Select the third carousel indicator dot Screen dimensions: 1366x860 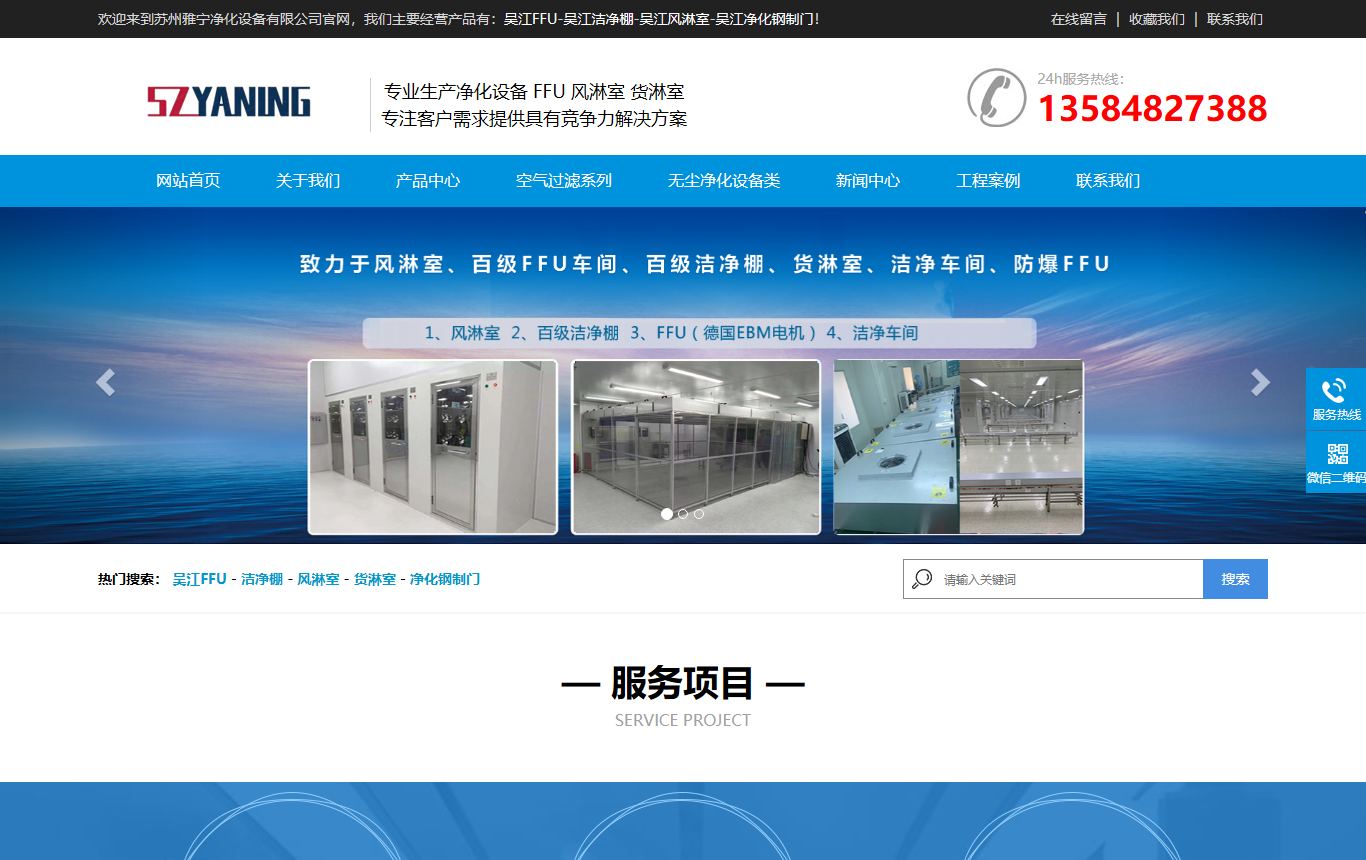(x=699, y=514)
